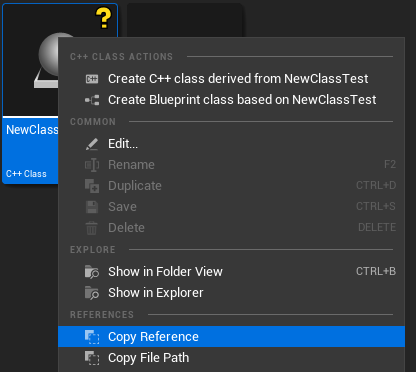Viewport: 416px width, 372px height.
Task: Choose Copy File Path
Action: (231, 358)
